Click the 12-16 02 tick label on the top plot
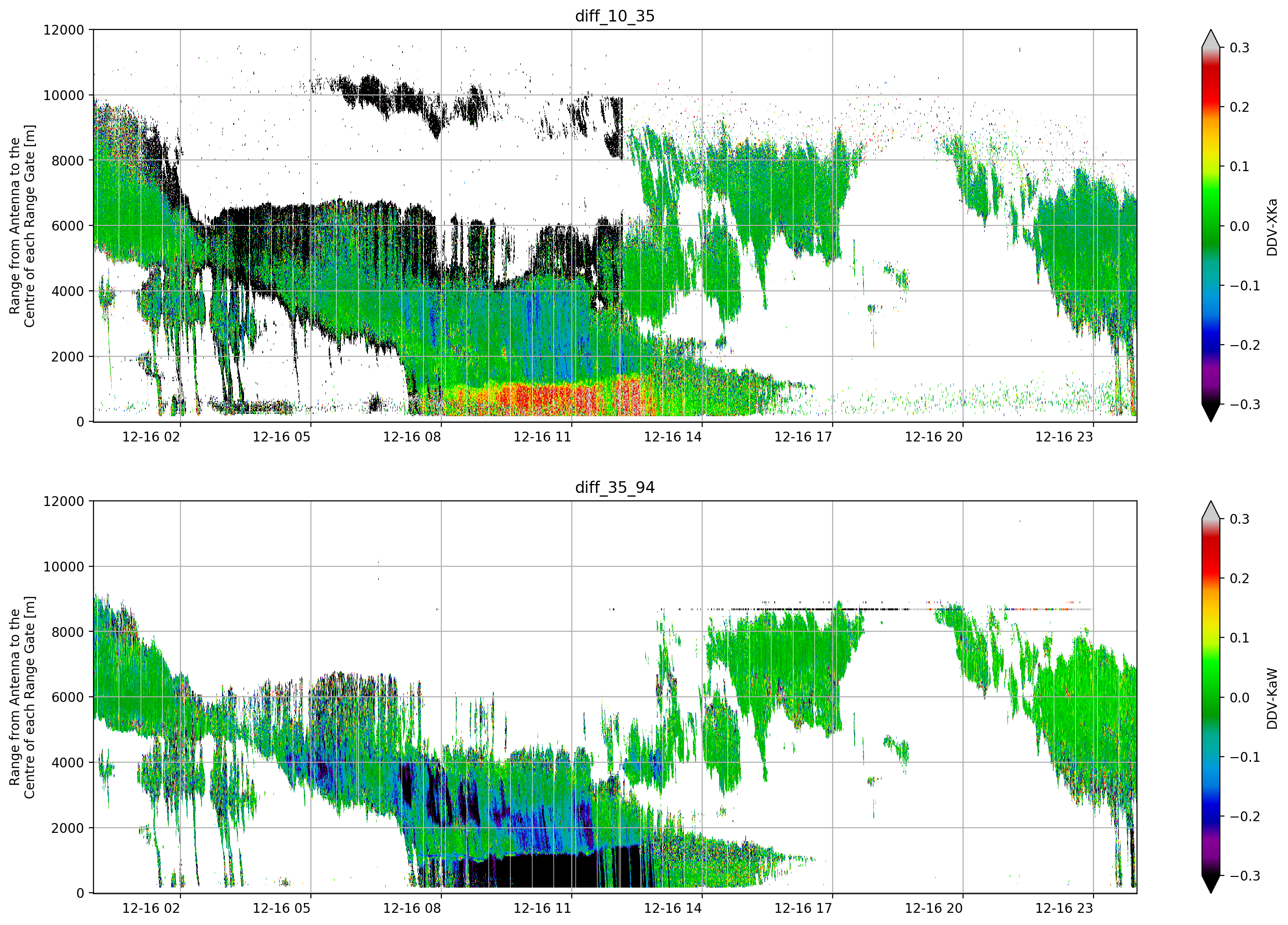 point(151,437)
